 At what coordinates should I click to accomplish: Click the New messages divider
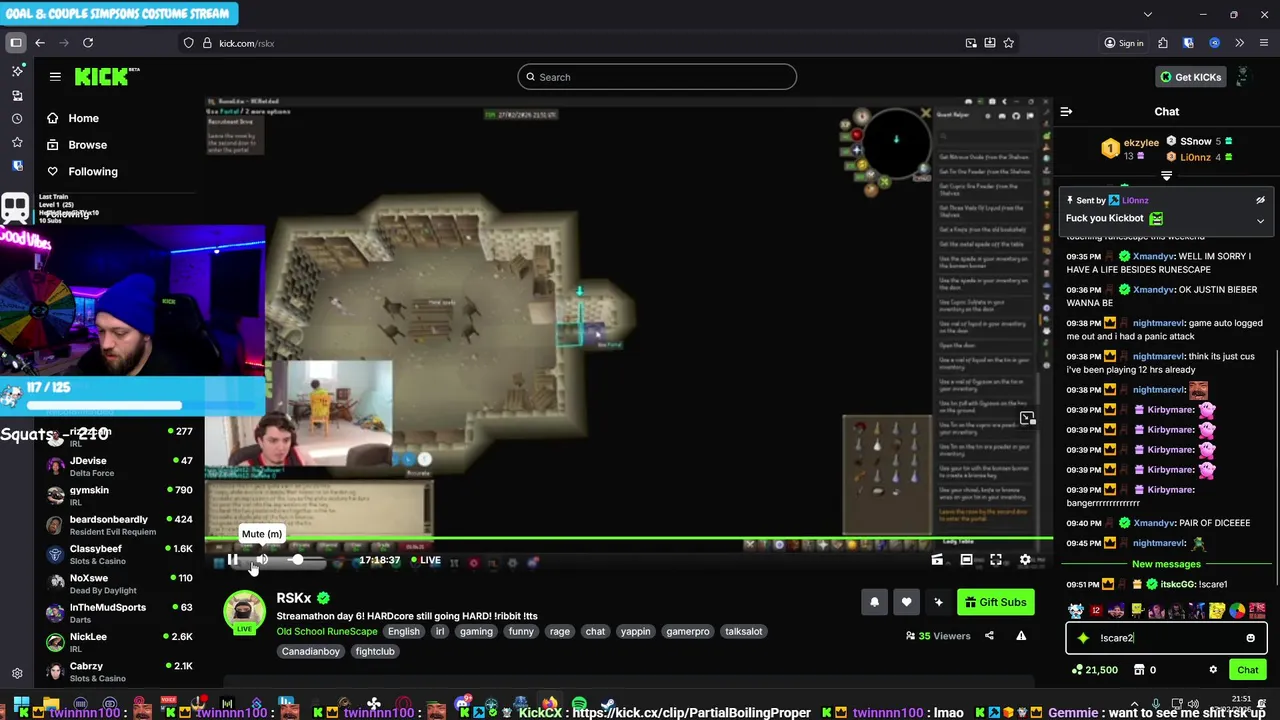(1166, 564)
